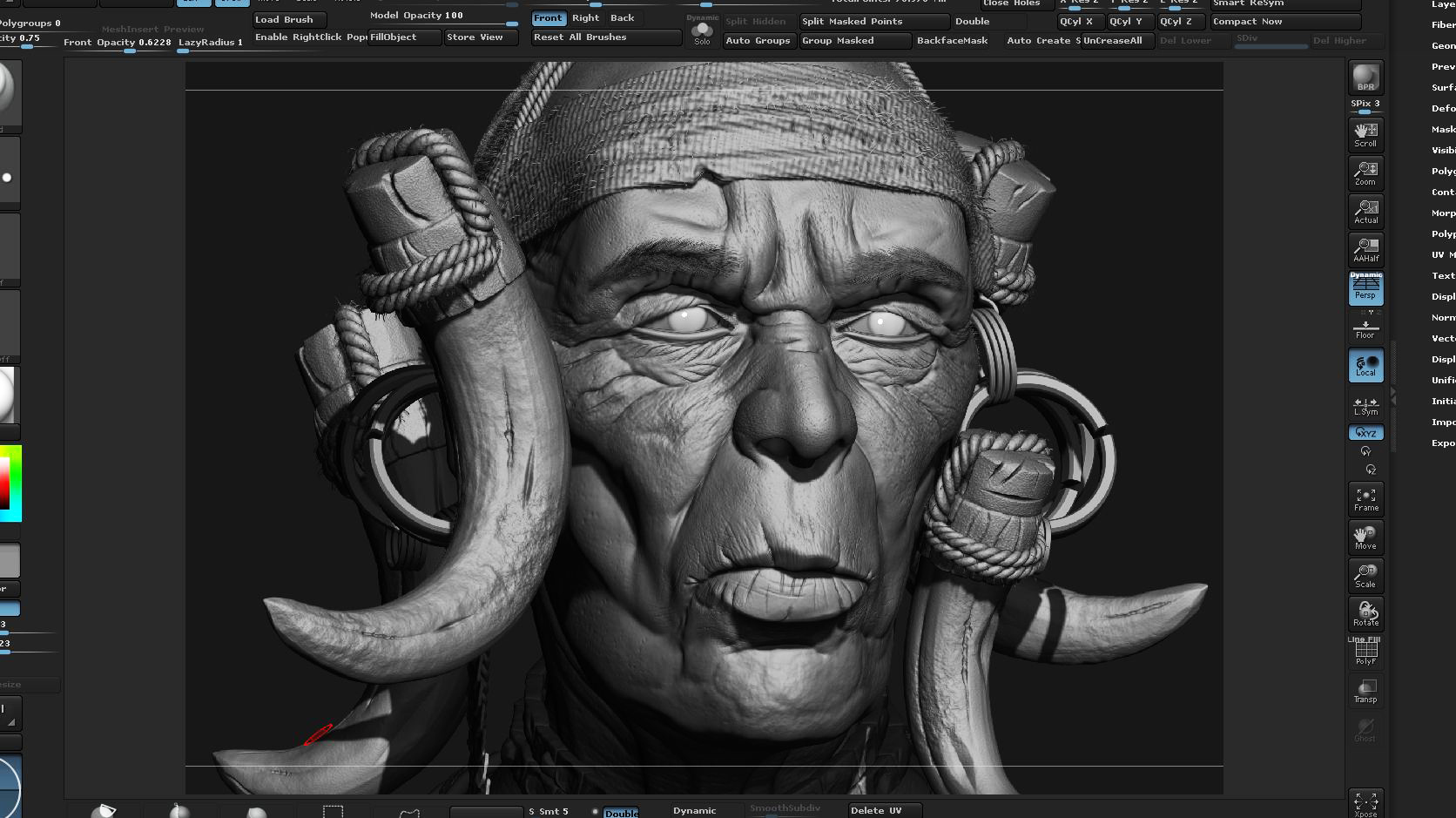Click the FillObject button
The image size is (1456, 818).
[404, 37]
